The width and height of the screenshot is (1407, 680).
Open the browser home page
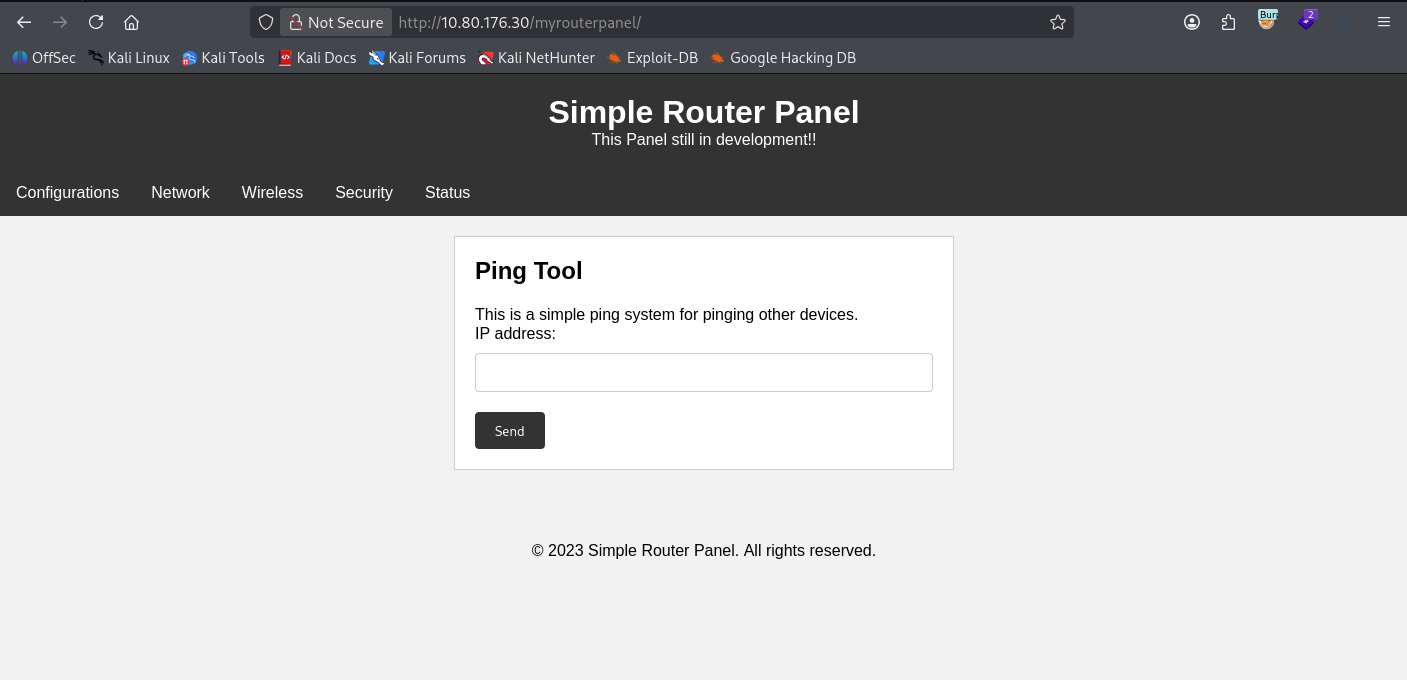point(132,22)
